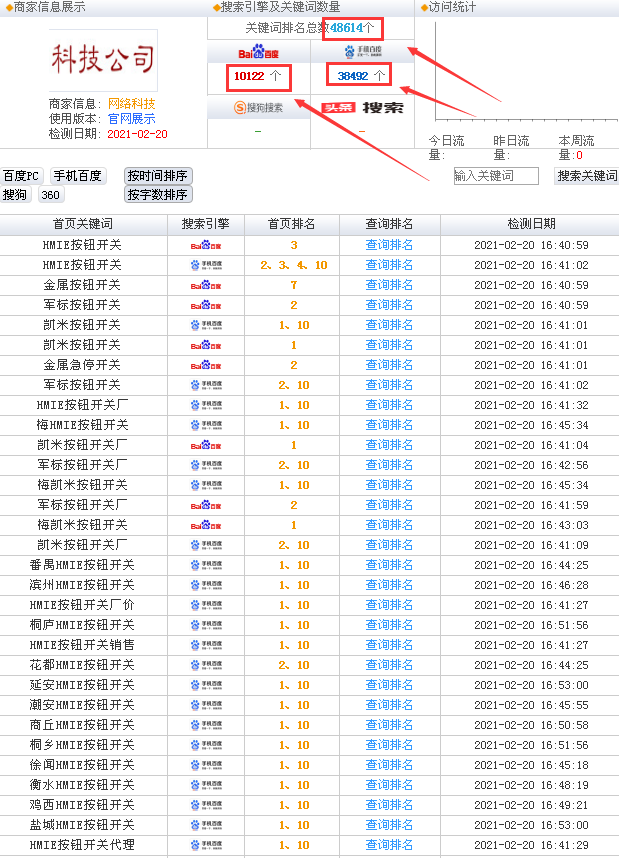Filter by 手机百度 button

coord(78,176)
